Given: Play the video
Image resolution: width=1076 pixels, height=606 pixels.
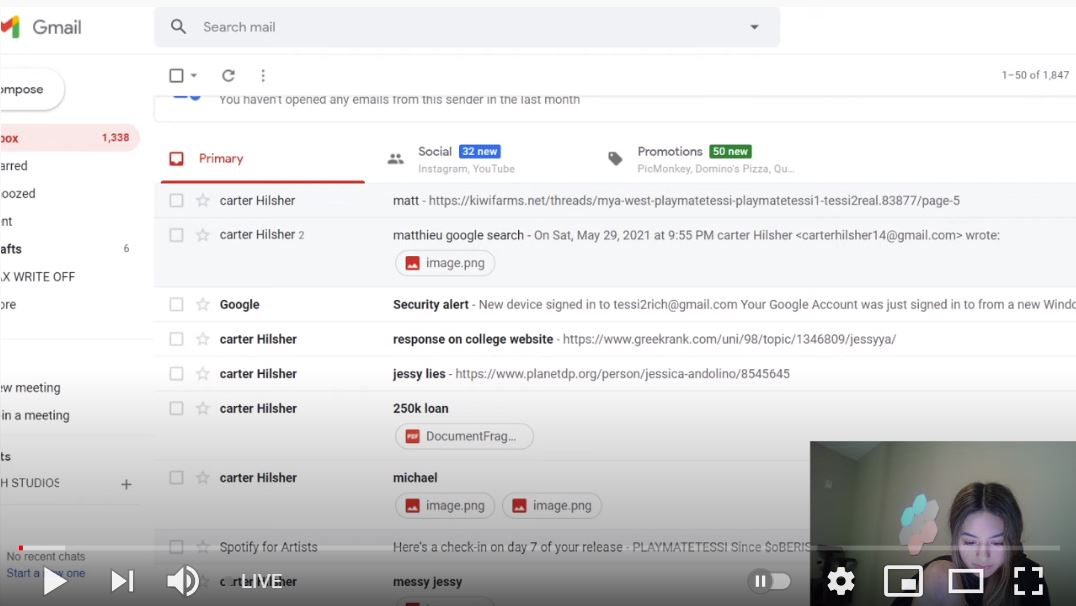Looking at the screenshot, I should pos(54,581).
